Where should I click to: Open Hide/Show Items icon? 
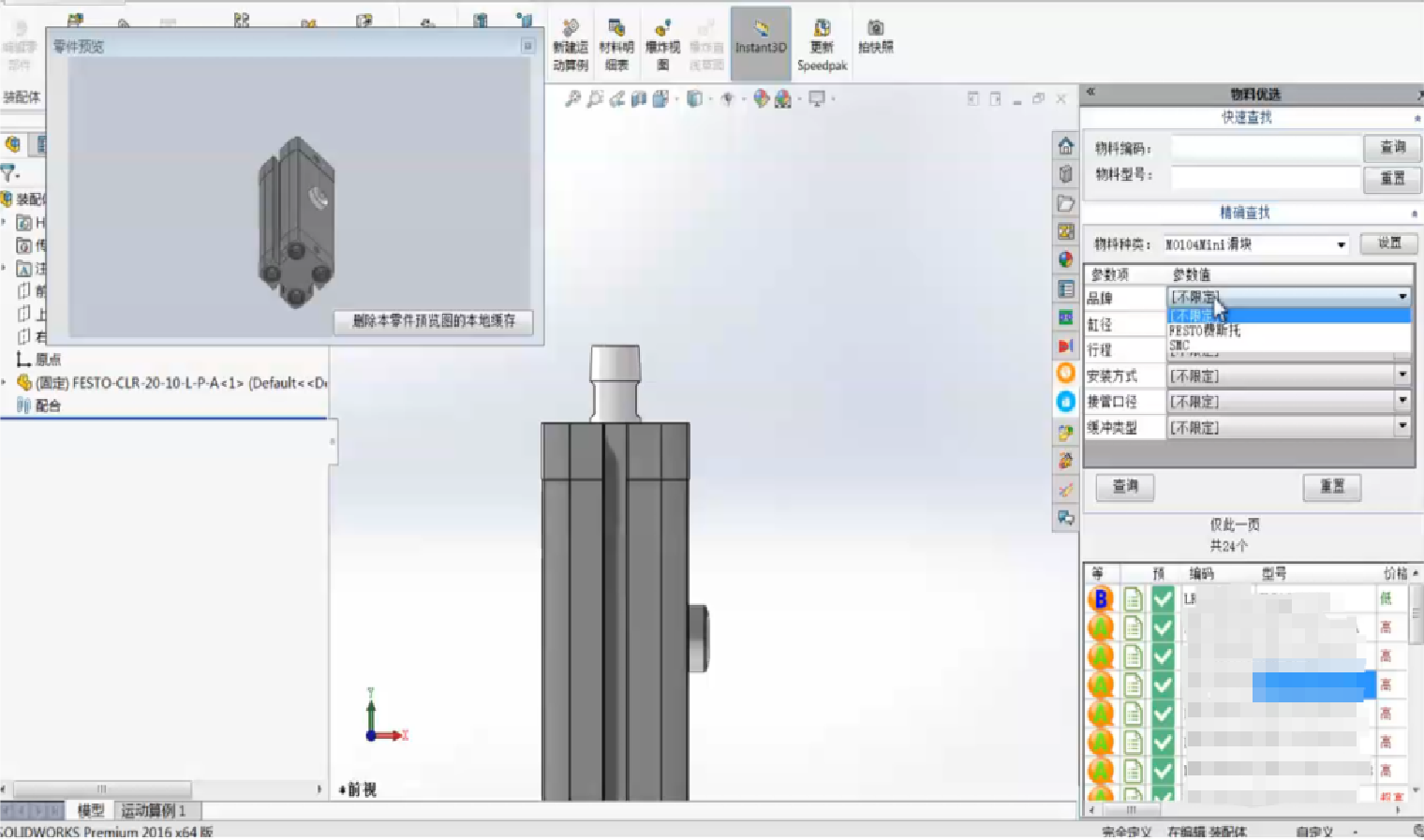(x=728, y=98)
